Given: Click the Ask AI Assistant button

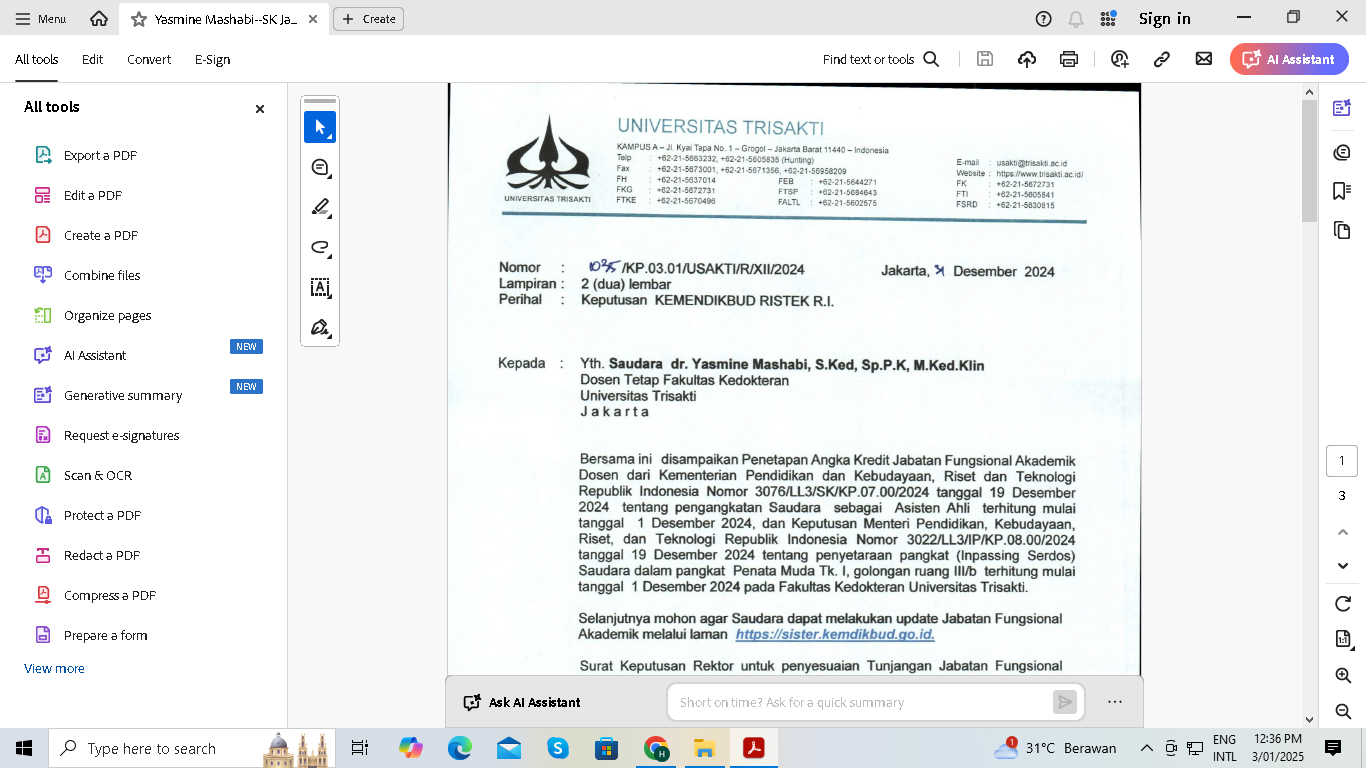Looking at the screenshot, I should [x=522, y=702].
